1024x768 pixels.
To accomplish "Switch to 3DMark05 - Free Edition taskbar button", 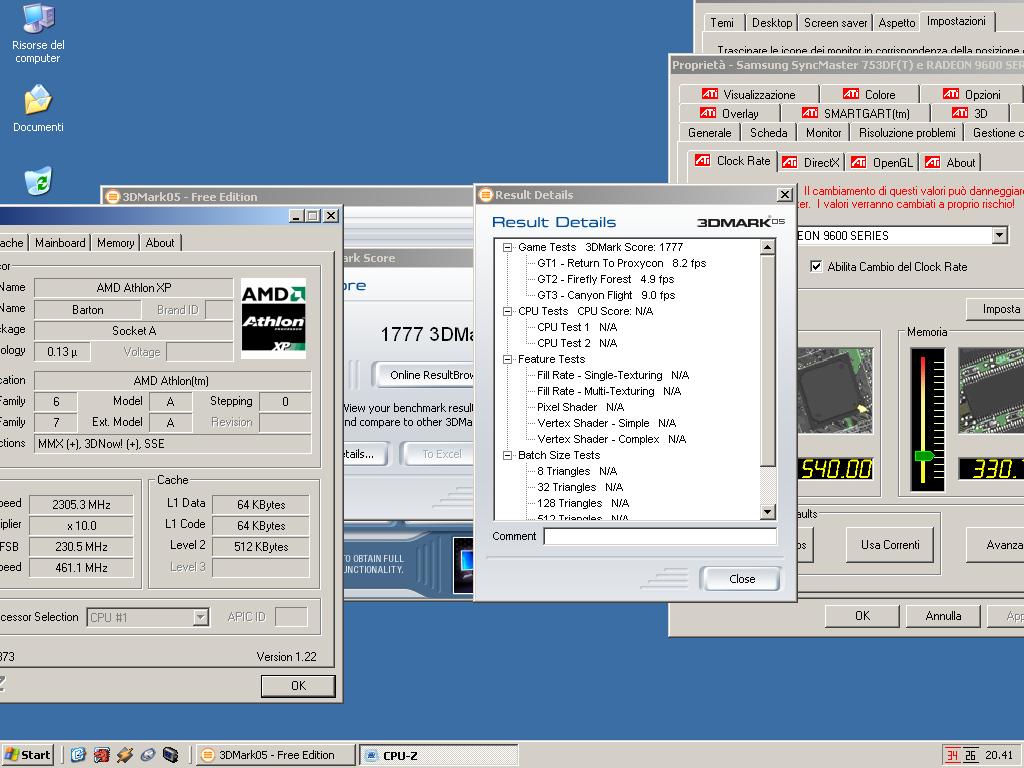I will point(276,755).
